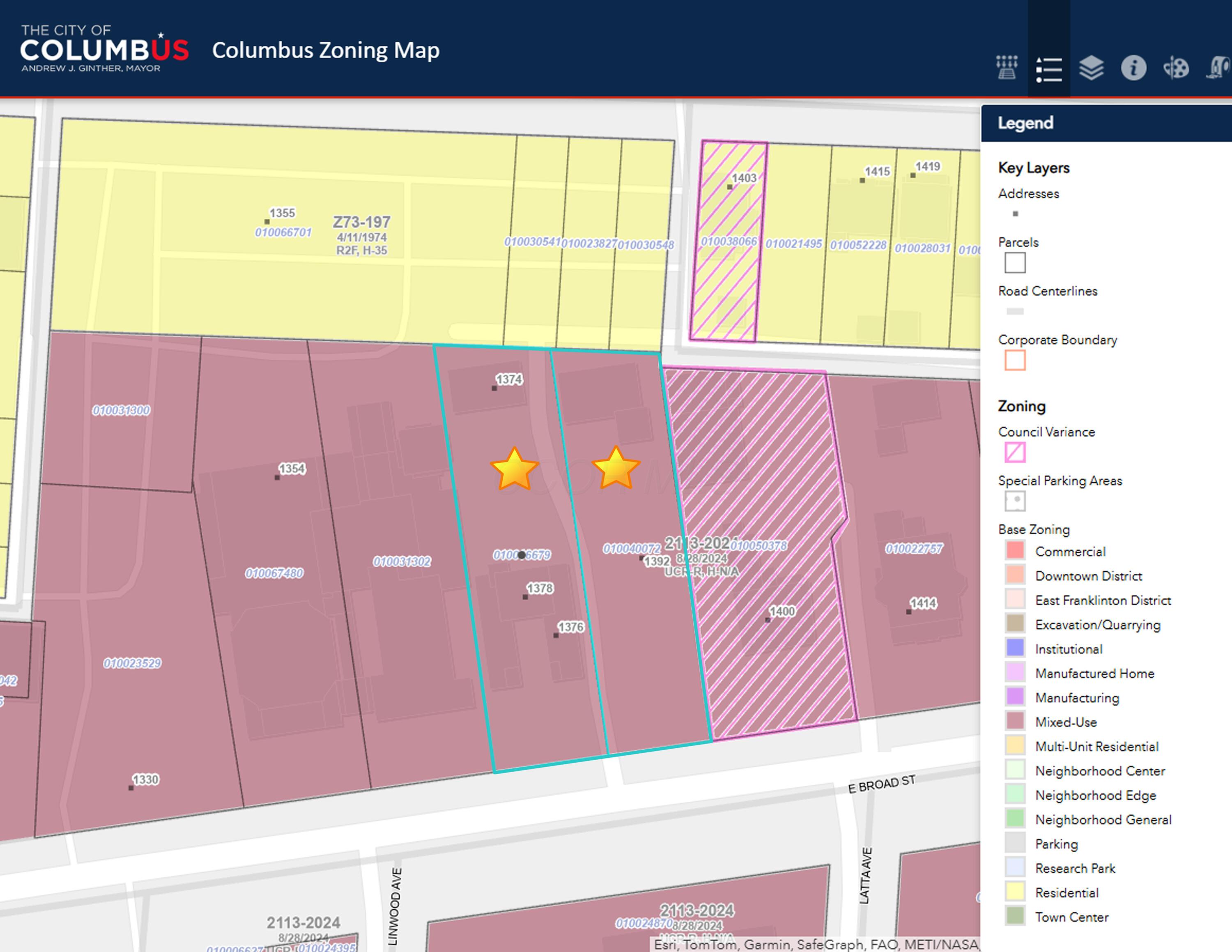This screenshot has width=1232, height=952.
Task: Select address point 1374 on map
Action: (x=494, y=388)
